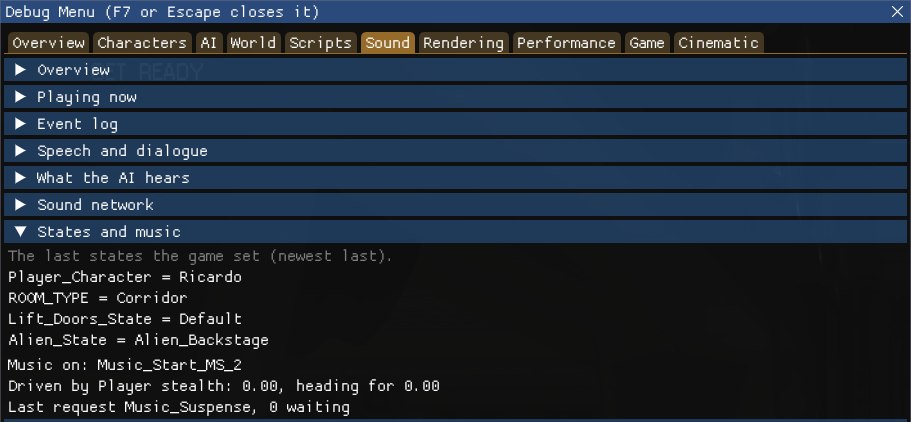Click the Last request Music_Suspense line
911x422 pixels.
click(x=179, y=407)
